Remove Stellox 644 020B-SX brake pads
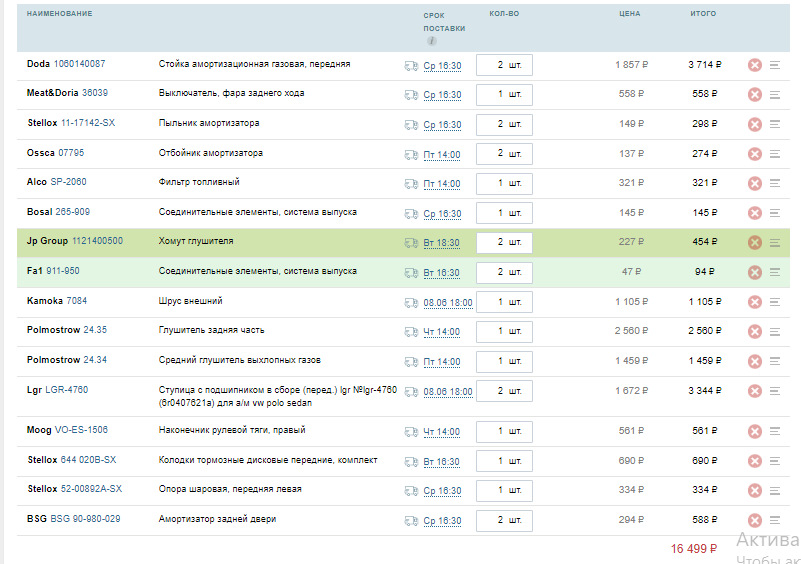The width and height of the screenshot is (801, 564). click(755, 461)
